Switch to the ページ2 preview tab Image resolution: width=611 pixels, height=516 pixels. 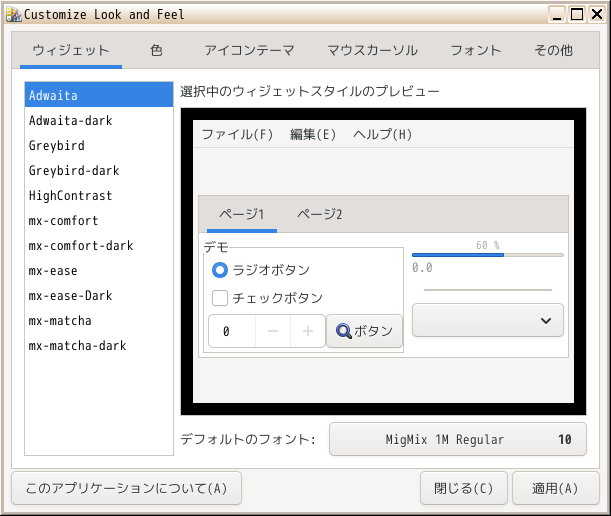pos(320,214)
